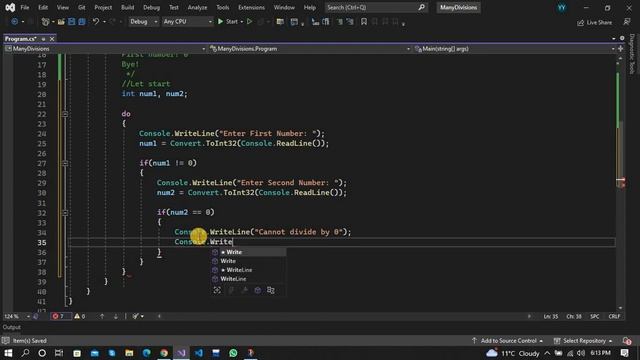Image resolution: width=640 pixels, height=360 pixels.
Task: Open the Build menu
Action: (127, 7)
